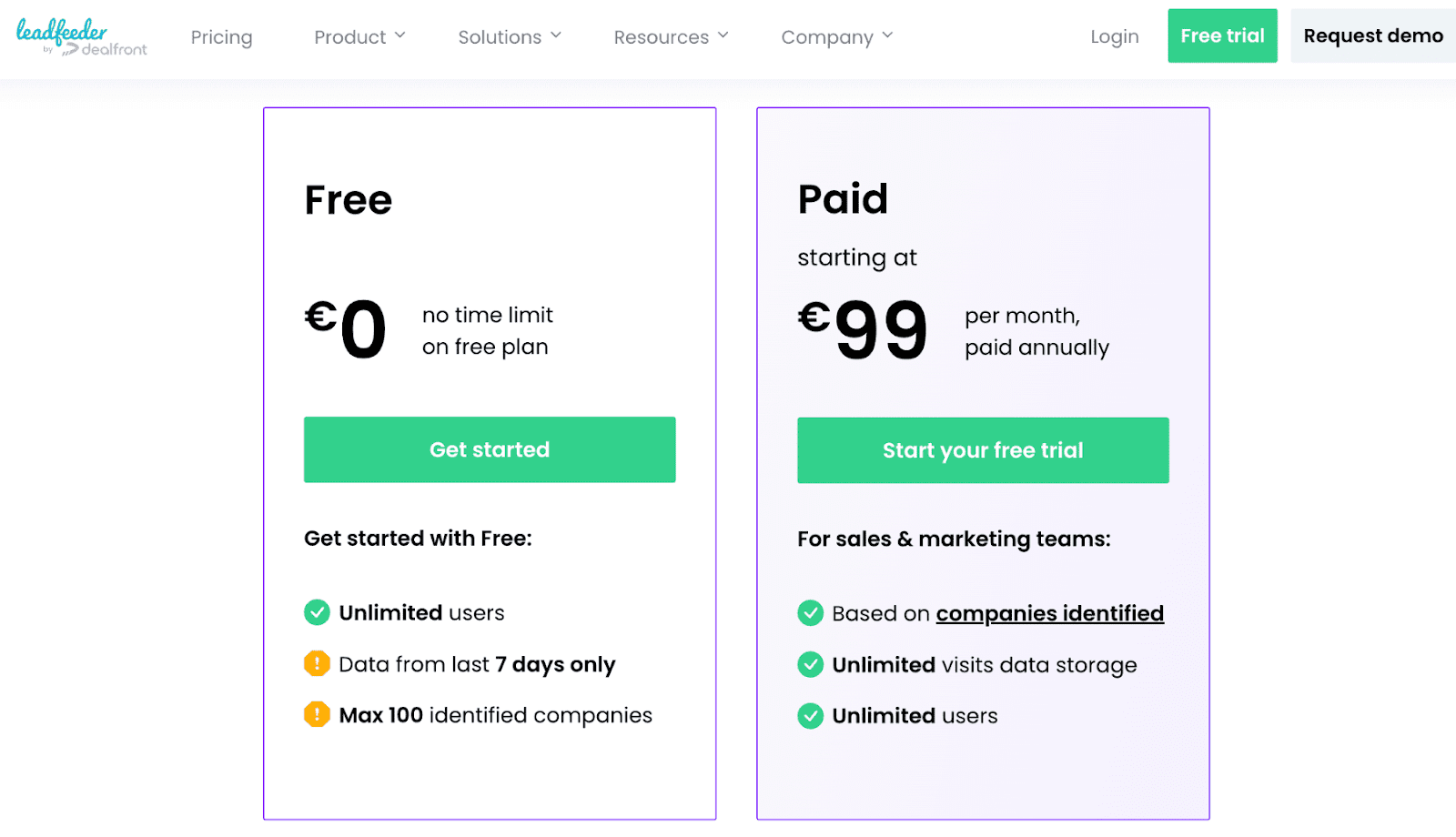Open the Company dropdown menu
The width and height of the screenshot is (1456, 837).
click(x=837, y=37)
